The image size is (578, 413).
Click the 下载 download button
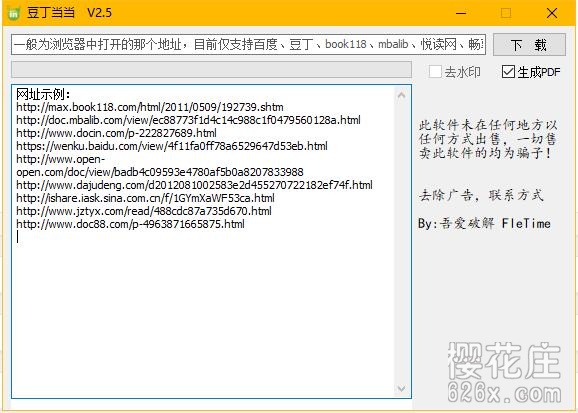click(x=529, y=45)
